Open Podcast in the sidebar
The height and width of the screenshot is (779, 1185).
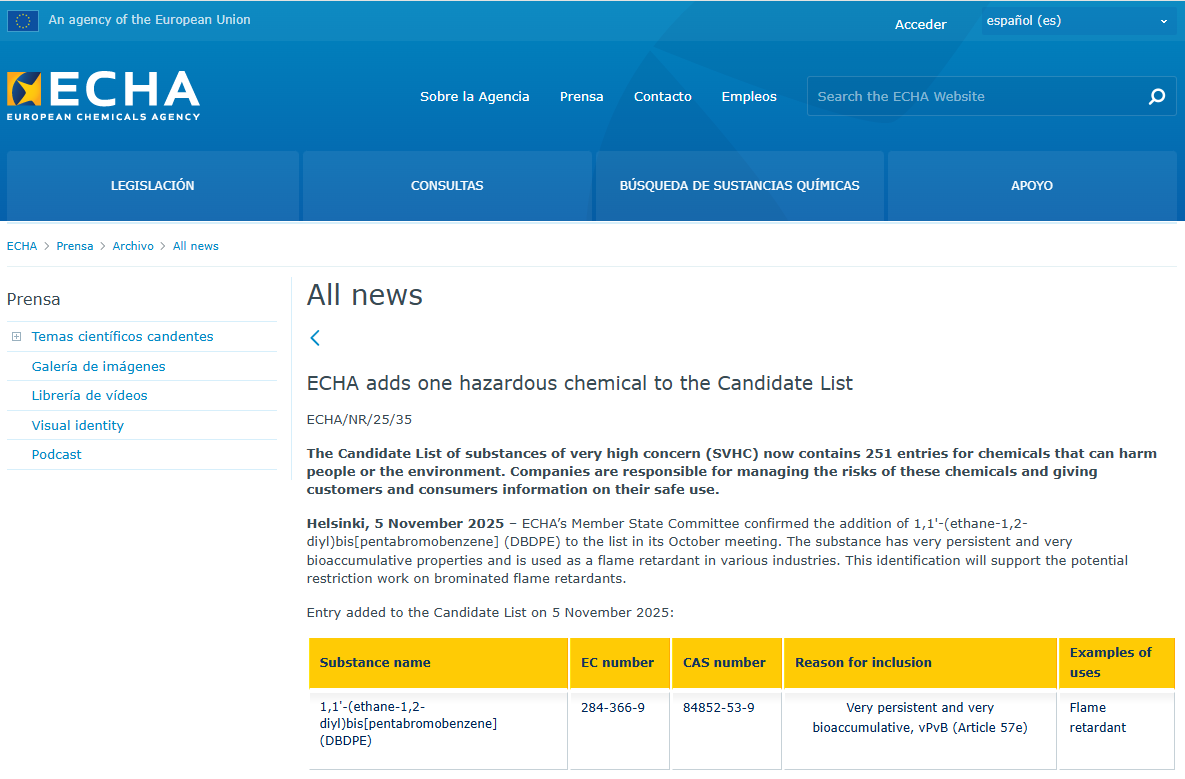56,454
